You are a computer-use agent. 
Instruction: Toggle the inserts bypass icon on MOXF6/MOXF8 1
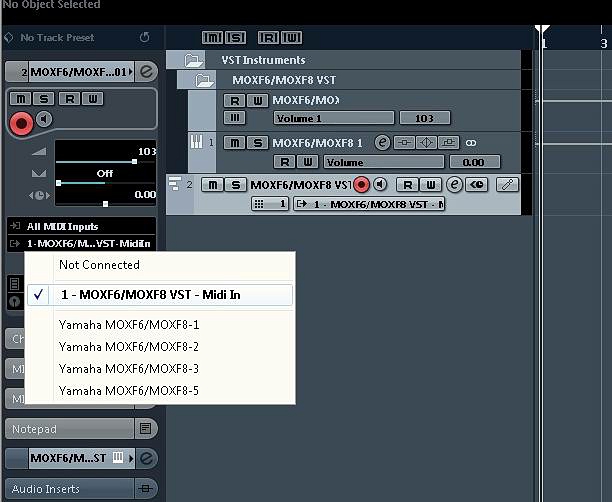[x=404, y=142]
